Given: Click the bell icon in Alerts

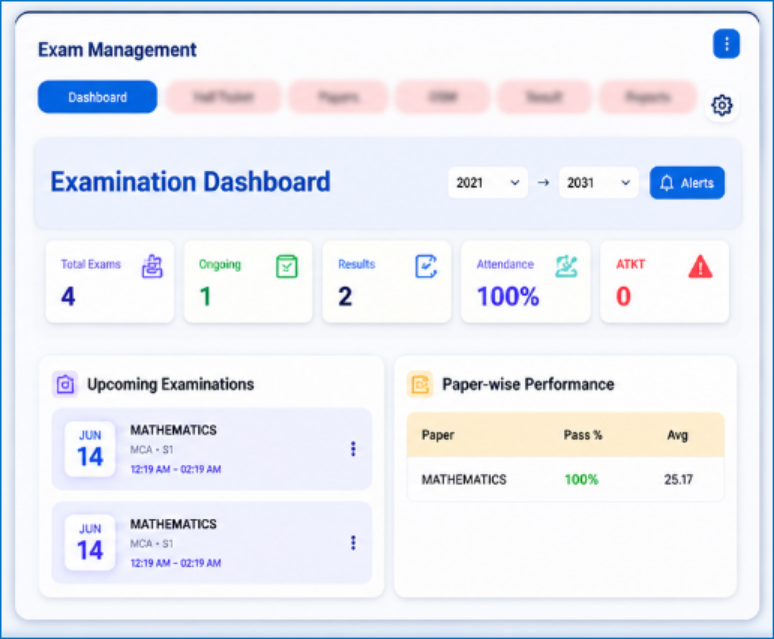Looking at the screenshot, I should [x=666, y=183].
